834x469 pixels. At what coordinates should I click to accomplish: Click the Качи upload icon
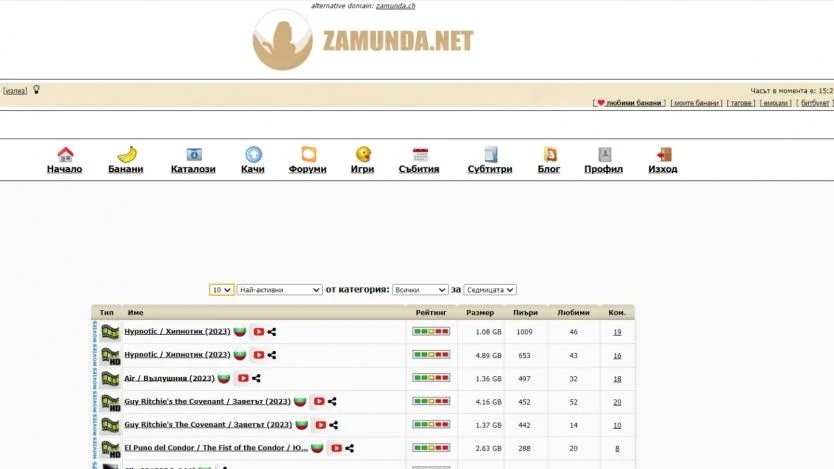(x=253, y=154)
